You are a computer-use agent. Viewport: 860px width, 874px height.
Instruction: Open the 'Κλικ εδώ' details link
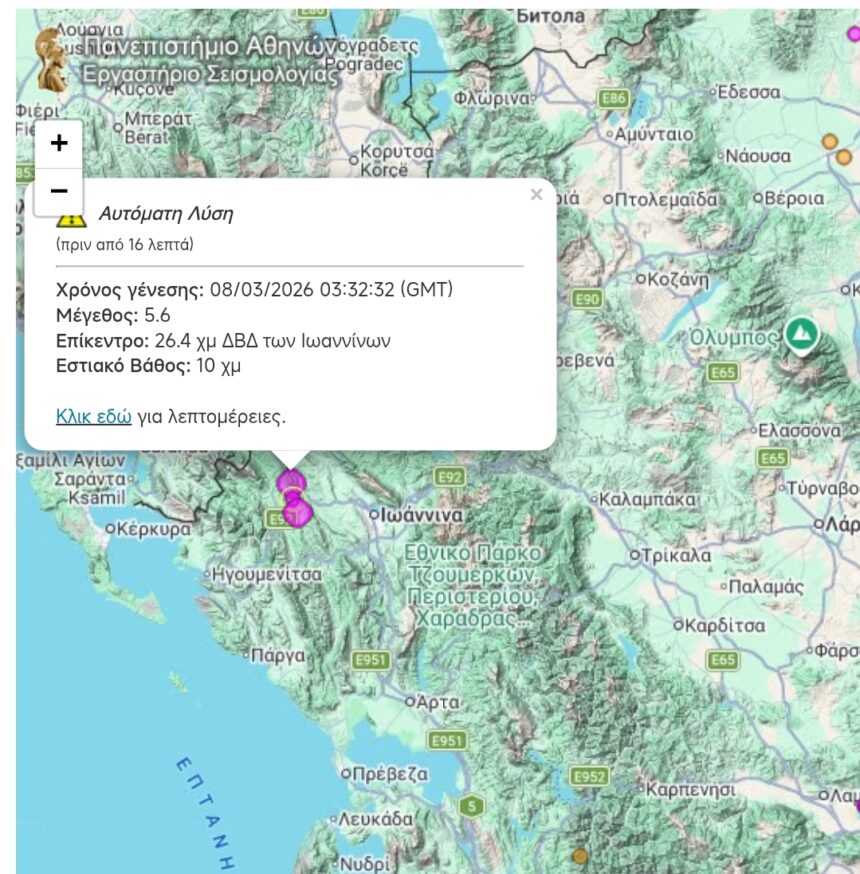click(x=94, y=416)
